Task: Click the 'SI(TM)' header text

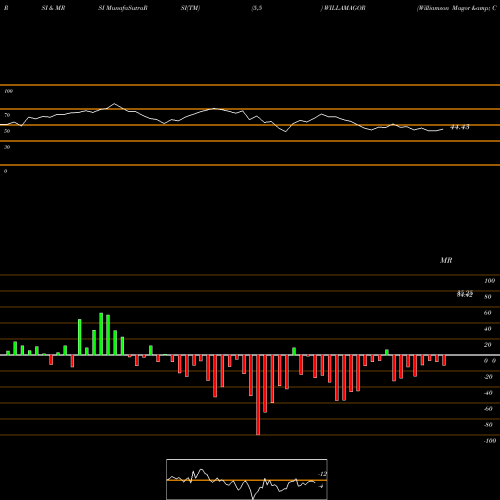Action: 190,8
